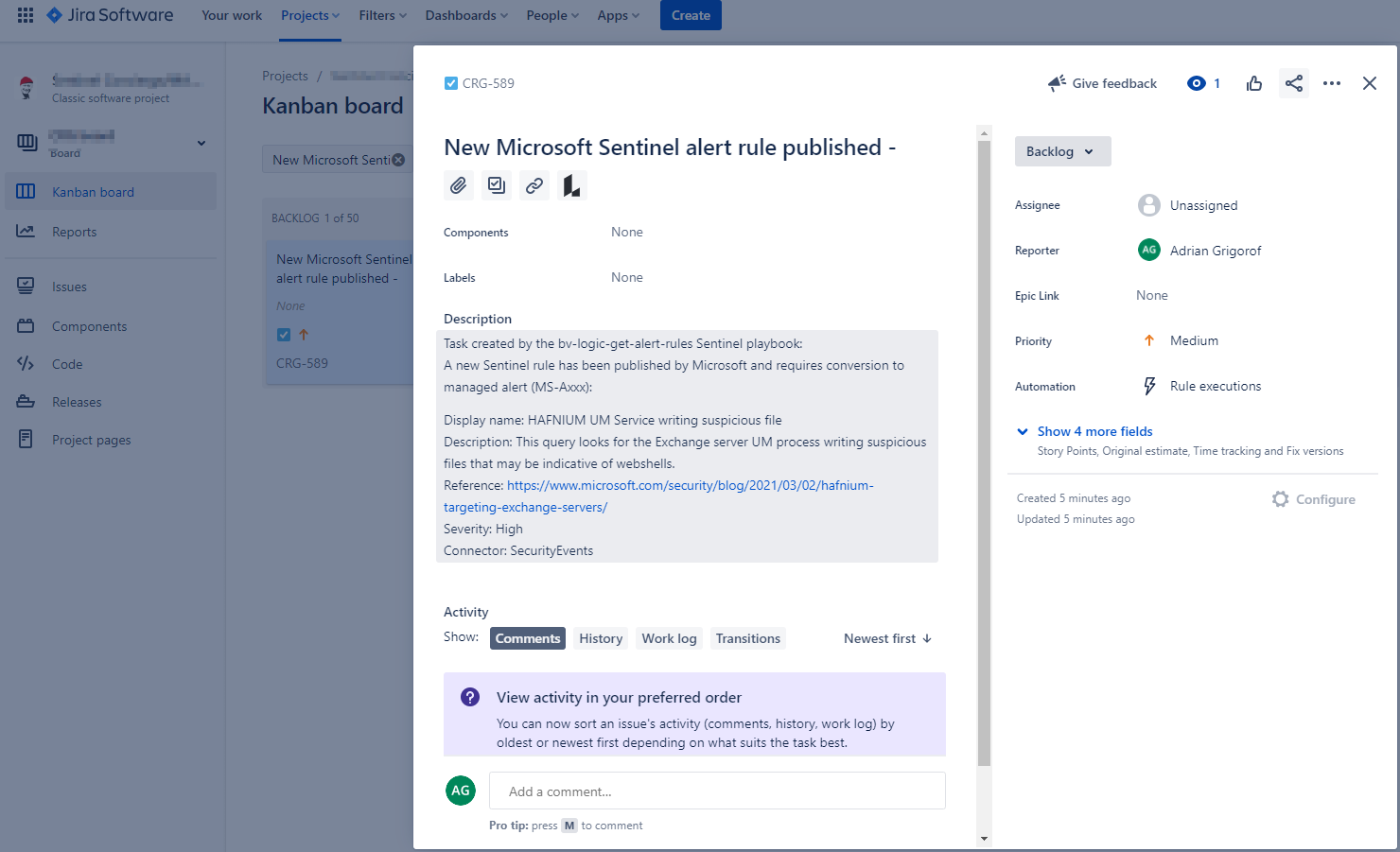Screen dimensions: 1400x852
Task: Click the Automation lightning bolt icon
Action: point(1149,386)
